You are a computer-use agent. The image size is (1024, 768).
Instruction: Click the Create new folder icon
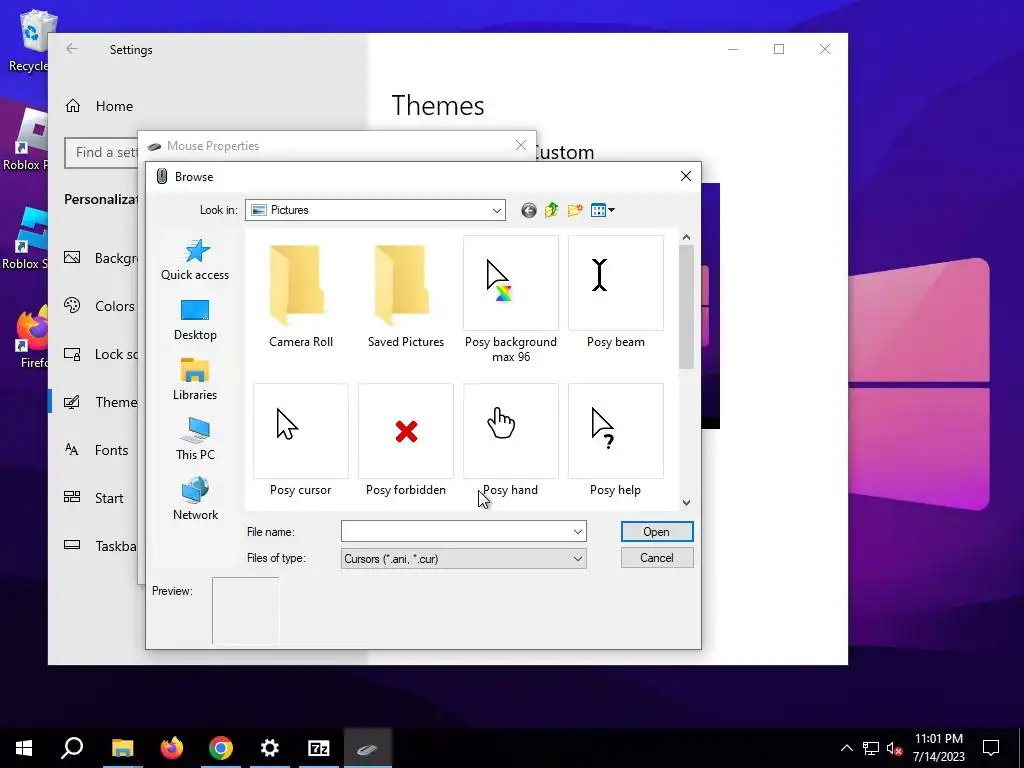point(575,210)
